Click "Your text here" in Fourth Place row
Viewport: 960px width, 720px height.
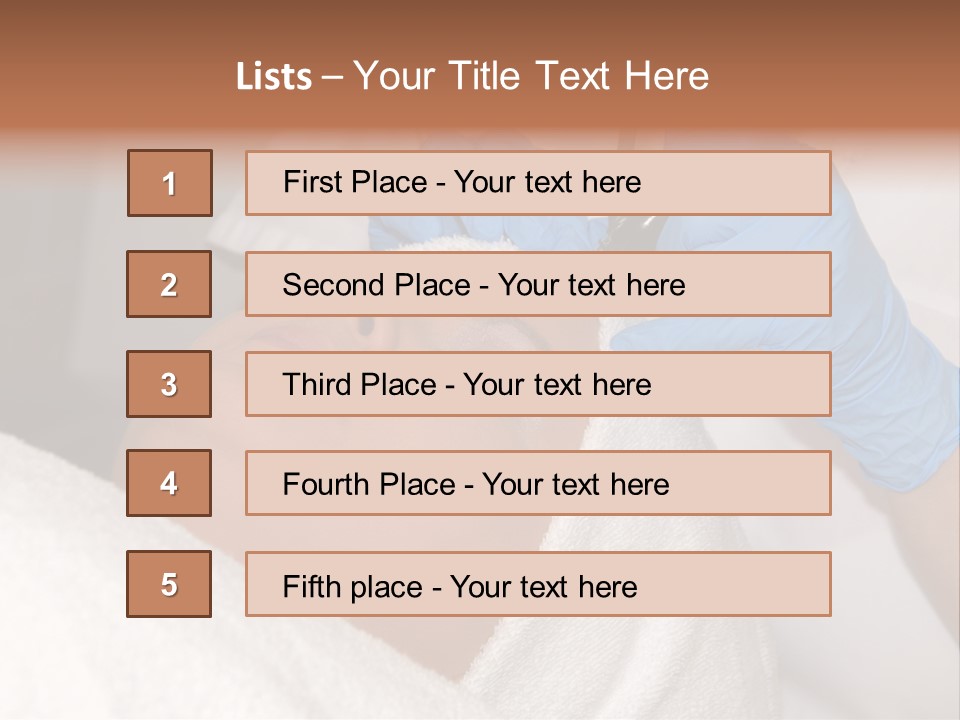[x=575, y=485]
